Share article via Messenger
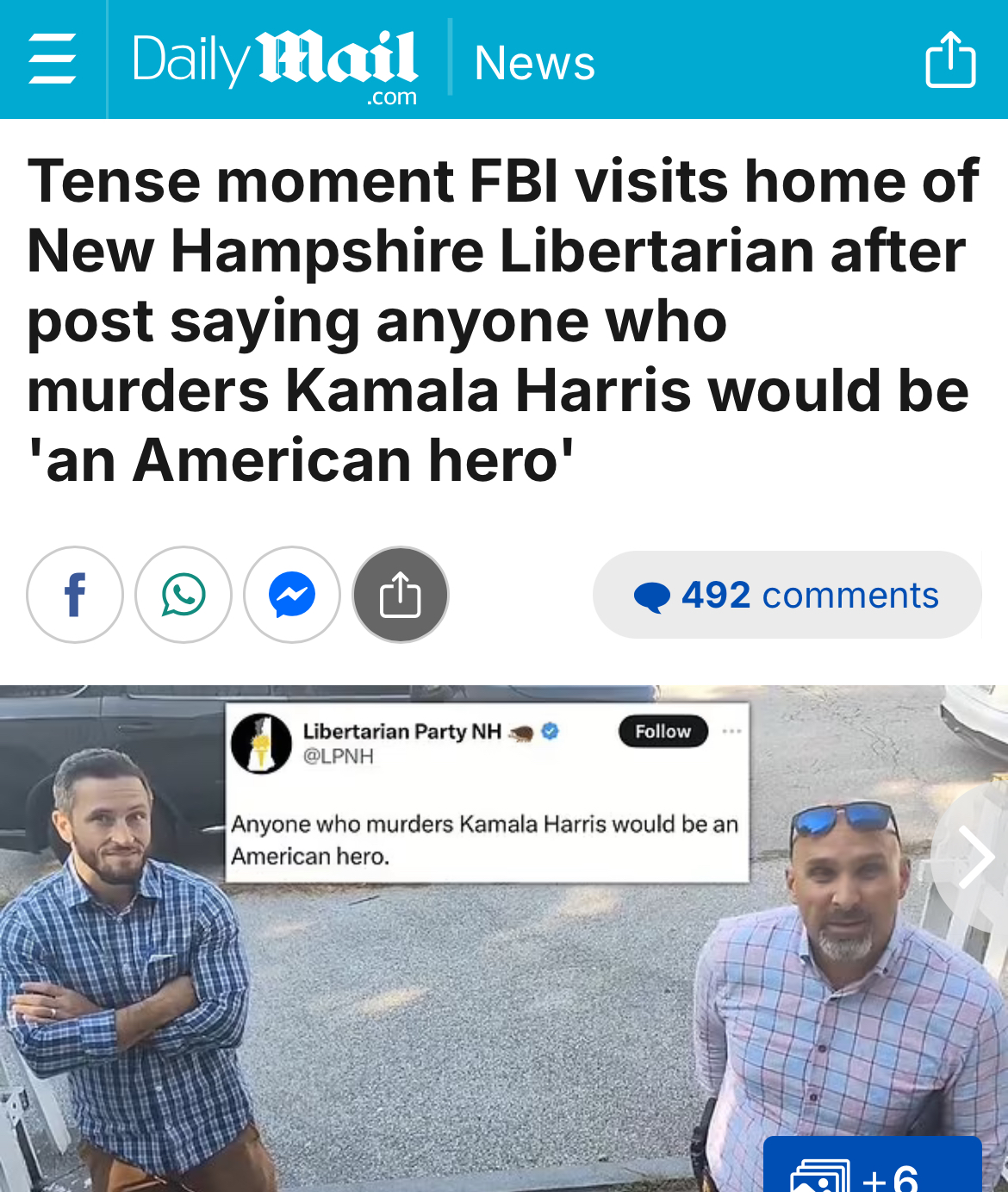The height and width of the screenshot is (1192, 1008). (x=292, y=595)
